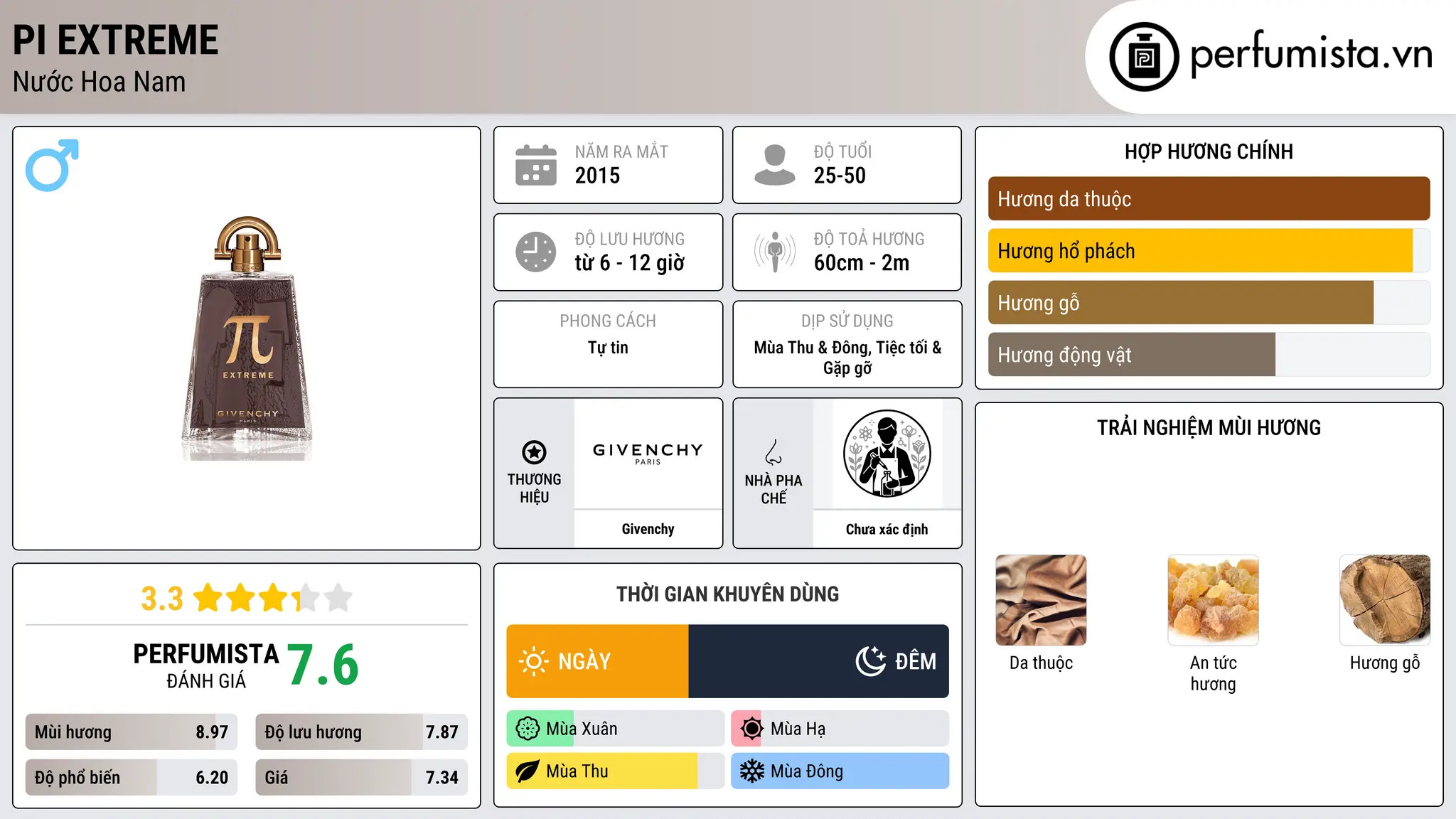Click the Da thuộc caption under the leather image

pos(1041,663)
